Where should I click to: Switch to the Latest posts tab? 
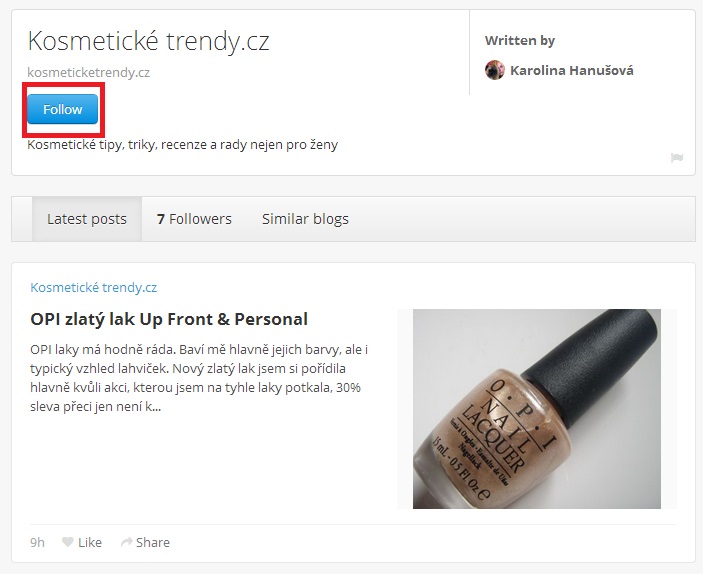(x=87, y=219)
